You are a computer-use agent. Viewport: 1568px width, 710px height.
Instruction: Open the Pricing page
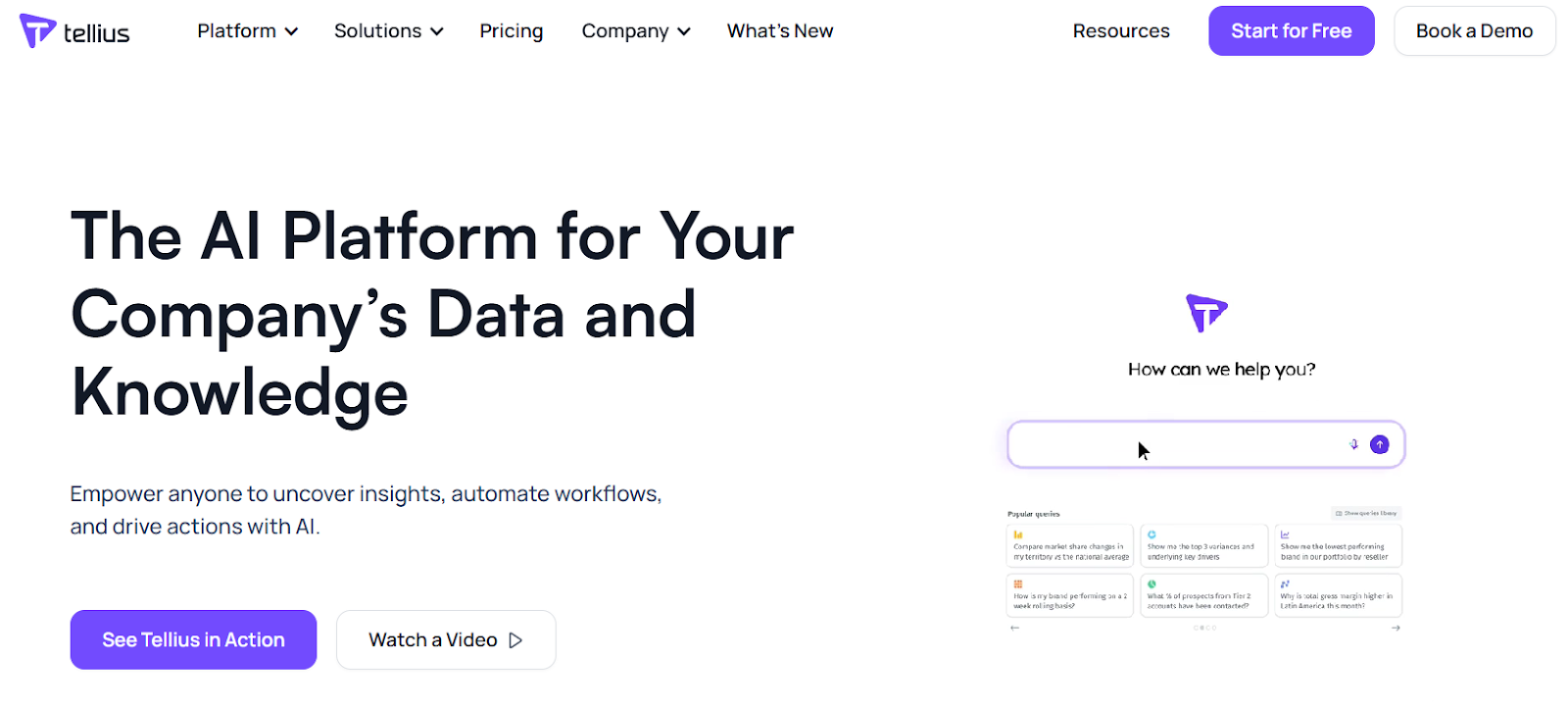[x=511, y=31]
